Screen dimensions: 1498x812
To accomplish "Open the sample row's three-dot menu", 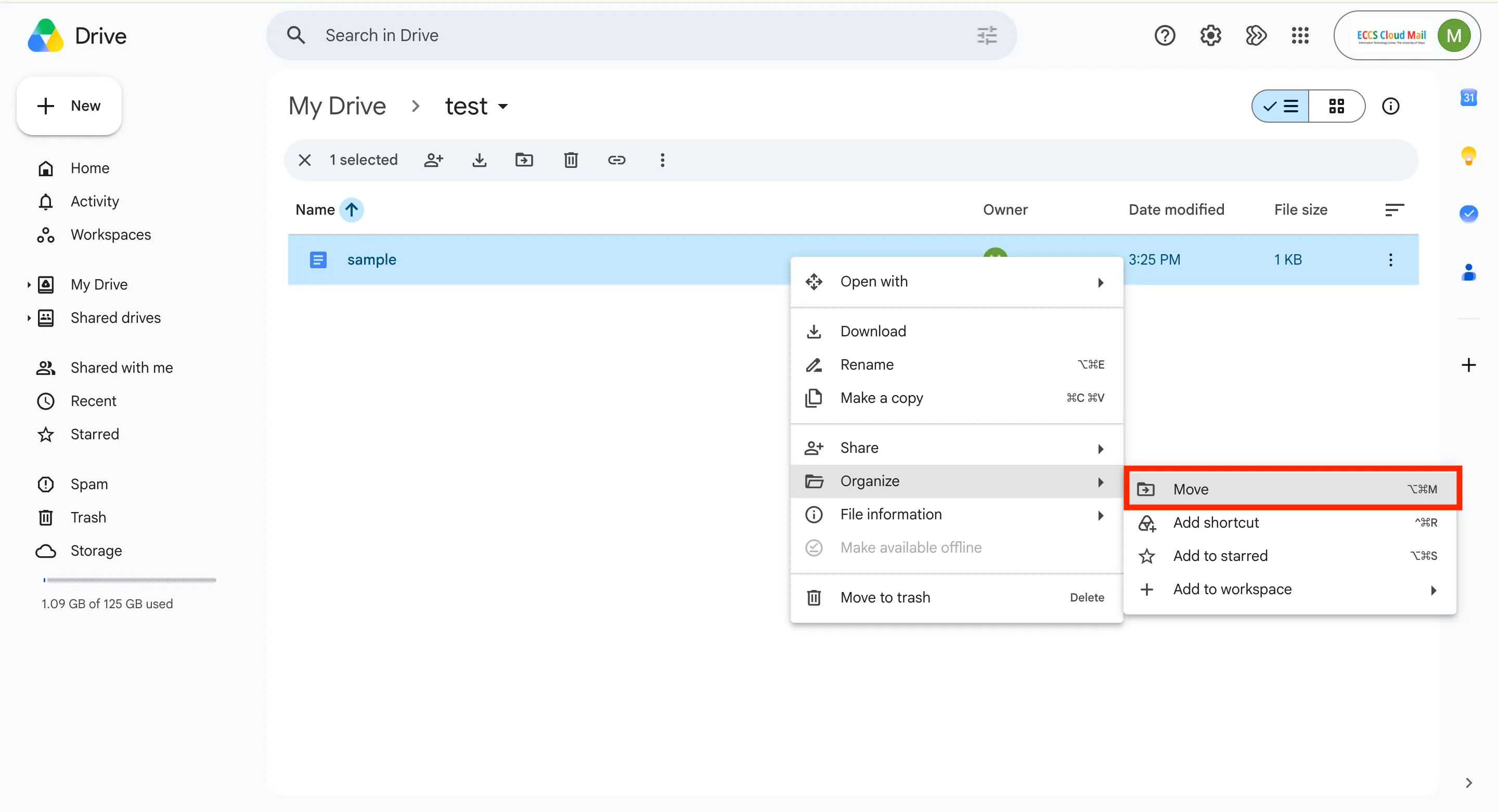I will (1390, 260).
